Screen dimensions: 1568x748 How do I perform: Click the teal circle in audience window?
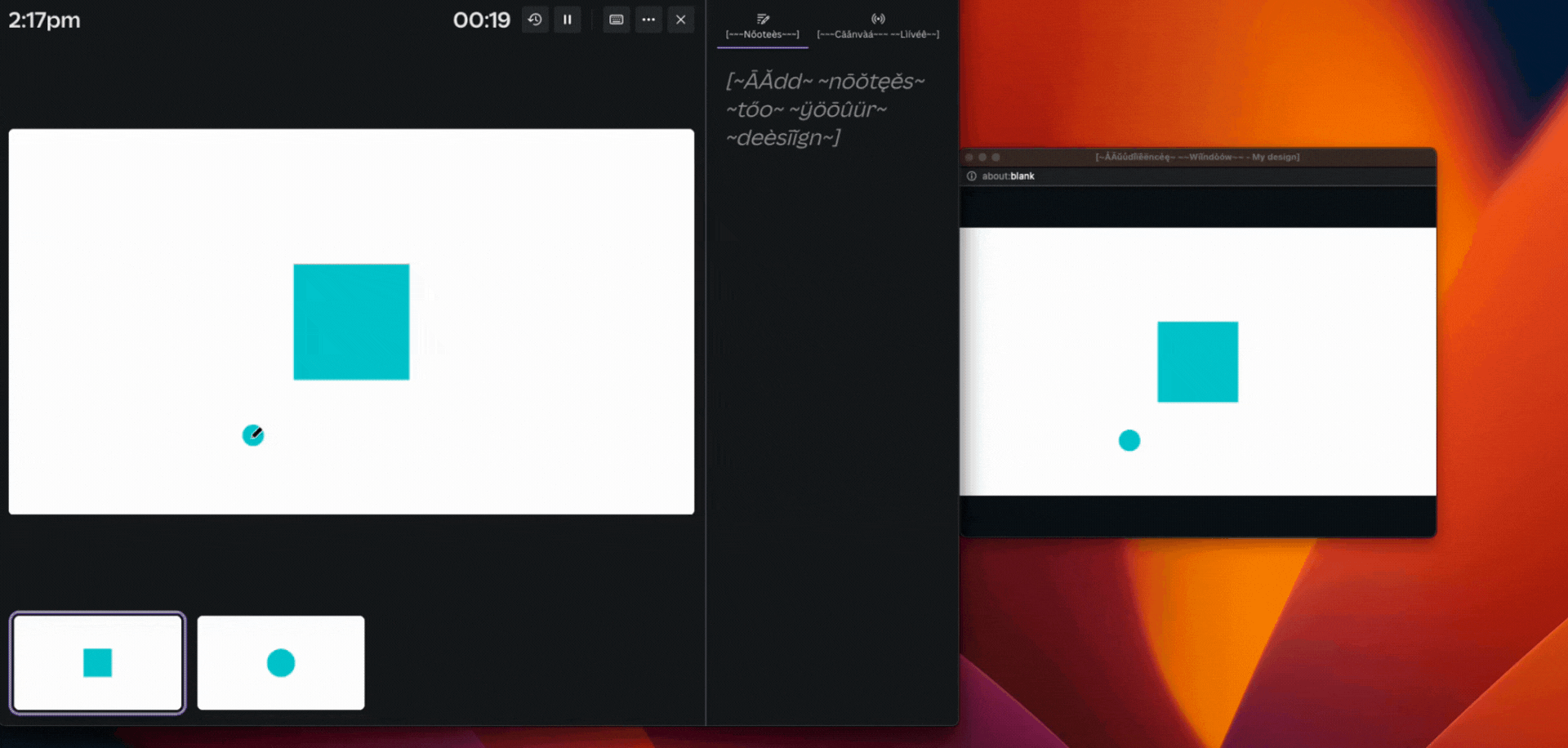click(x=1129, y=441)
